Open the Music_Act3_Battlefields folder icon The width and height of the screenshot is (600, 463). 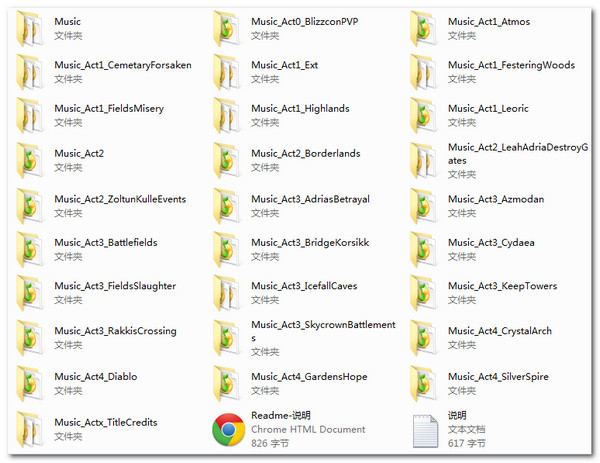(x=30, y=249)
